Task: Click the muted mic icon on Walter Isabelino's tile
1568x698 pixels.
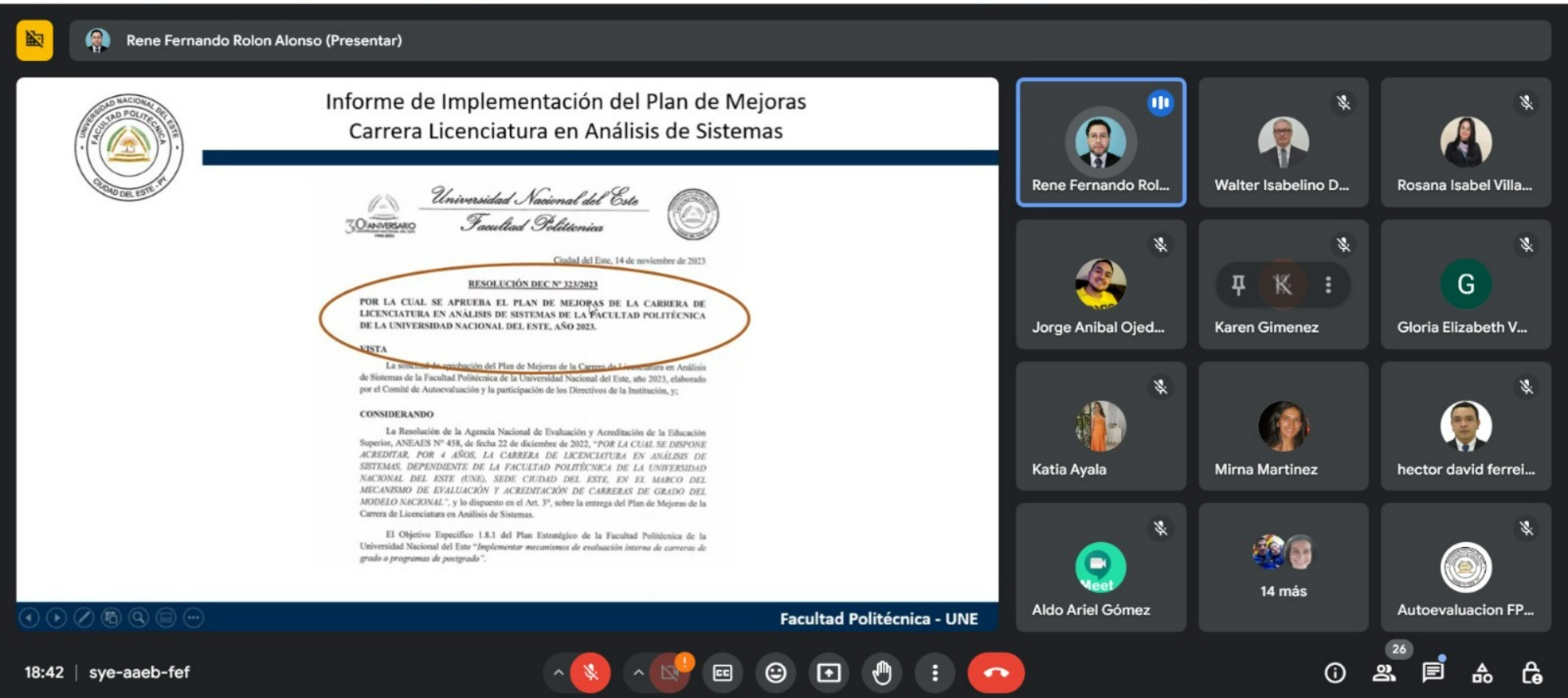Action: click(x=1343, y=102)
